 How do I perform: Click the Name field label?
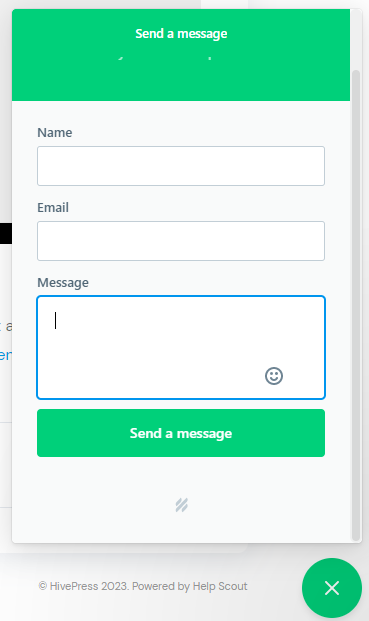[x=55, y=132]
